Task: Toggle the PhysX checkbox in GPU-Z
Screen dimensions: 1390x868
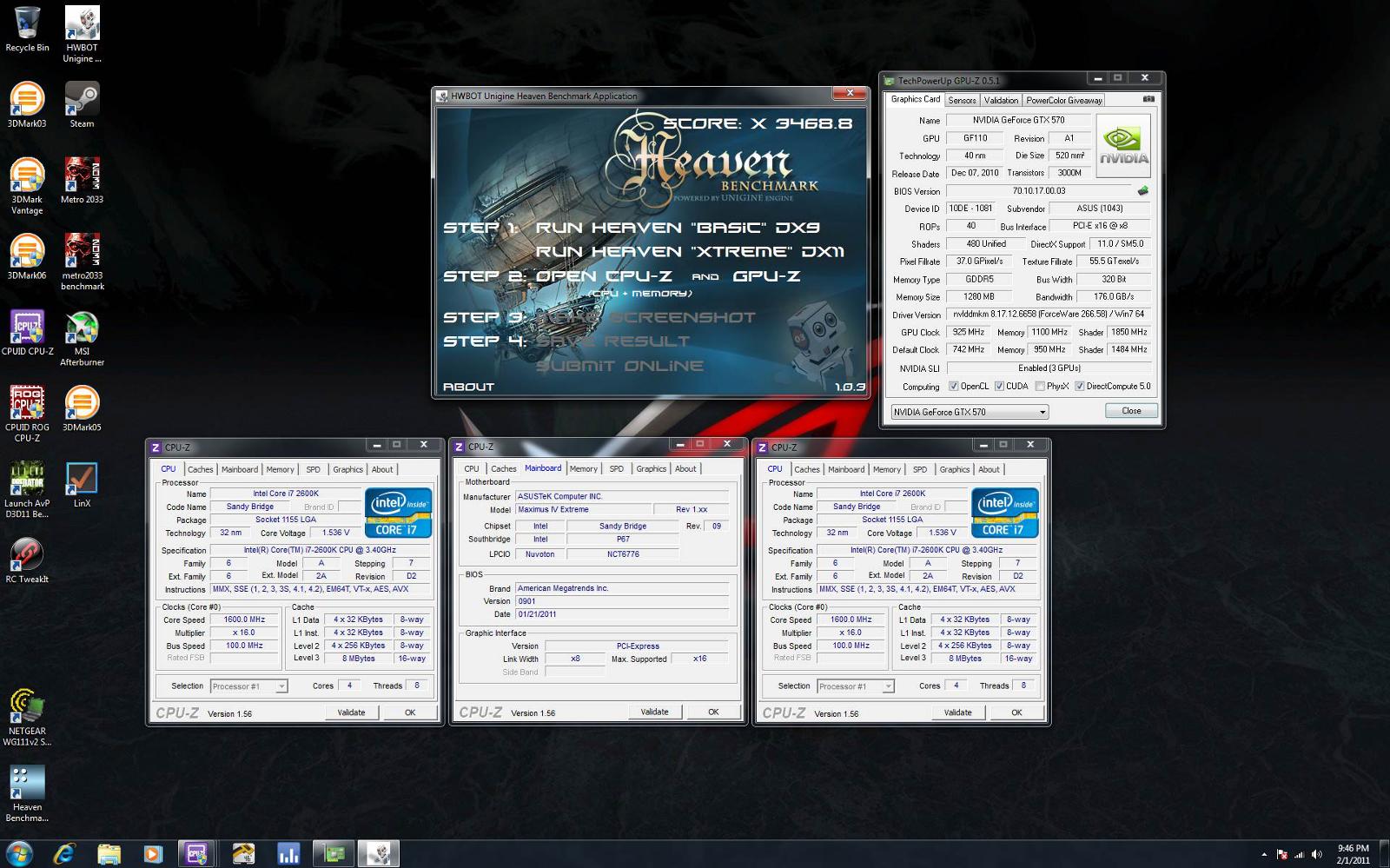Action: coord(1040,387)
